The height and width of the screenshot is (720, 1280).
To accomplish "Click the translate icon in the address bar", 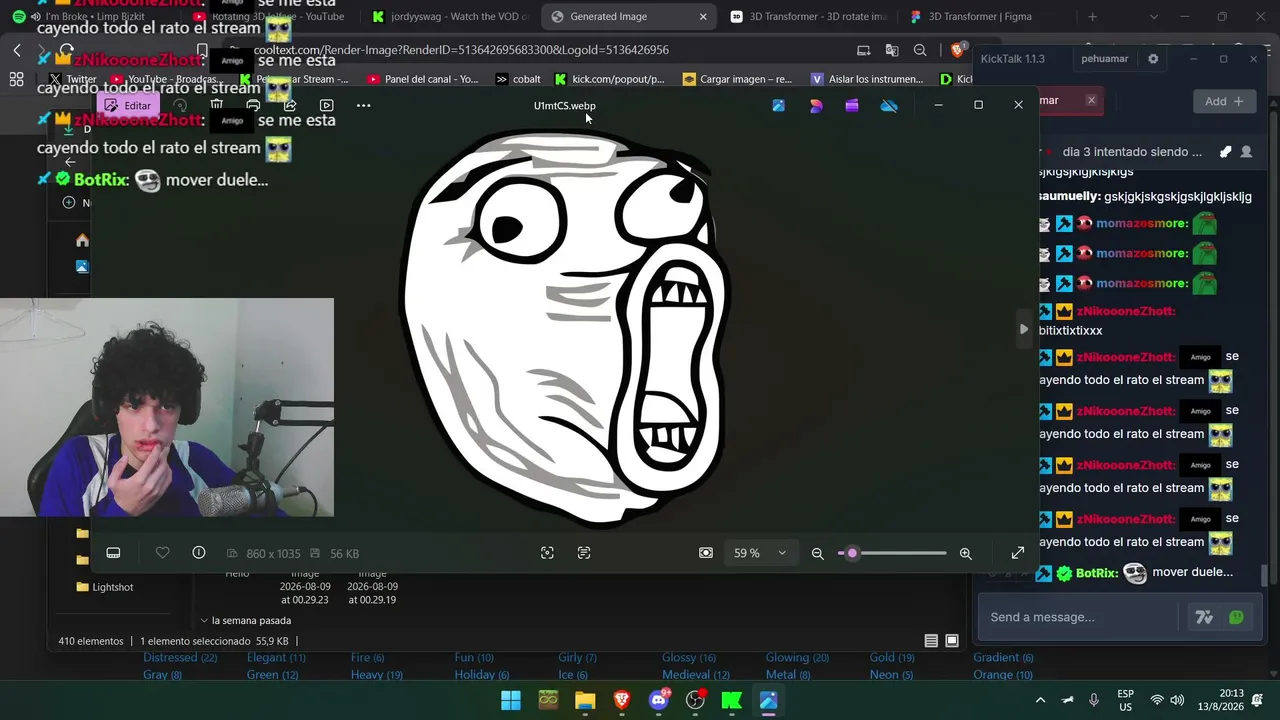I will point(892,50).
